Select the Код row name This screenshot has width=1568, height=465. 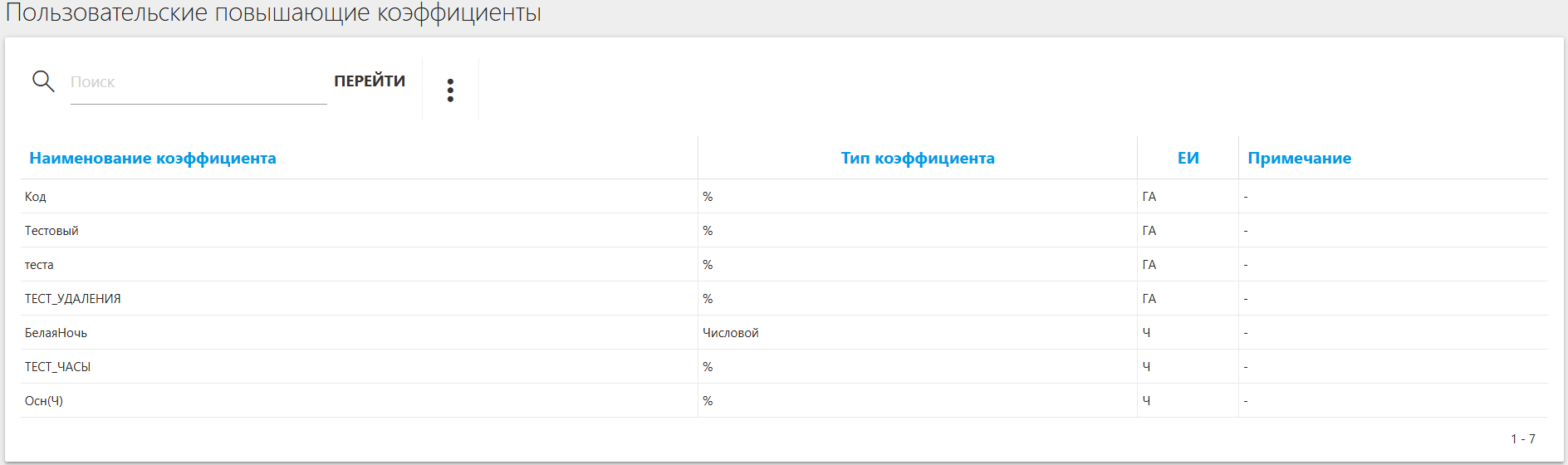[x=36, y=197]
